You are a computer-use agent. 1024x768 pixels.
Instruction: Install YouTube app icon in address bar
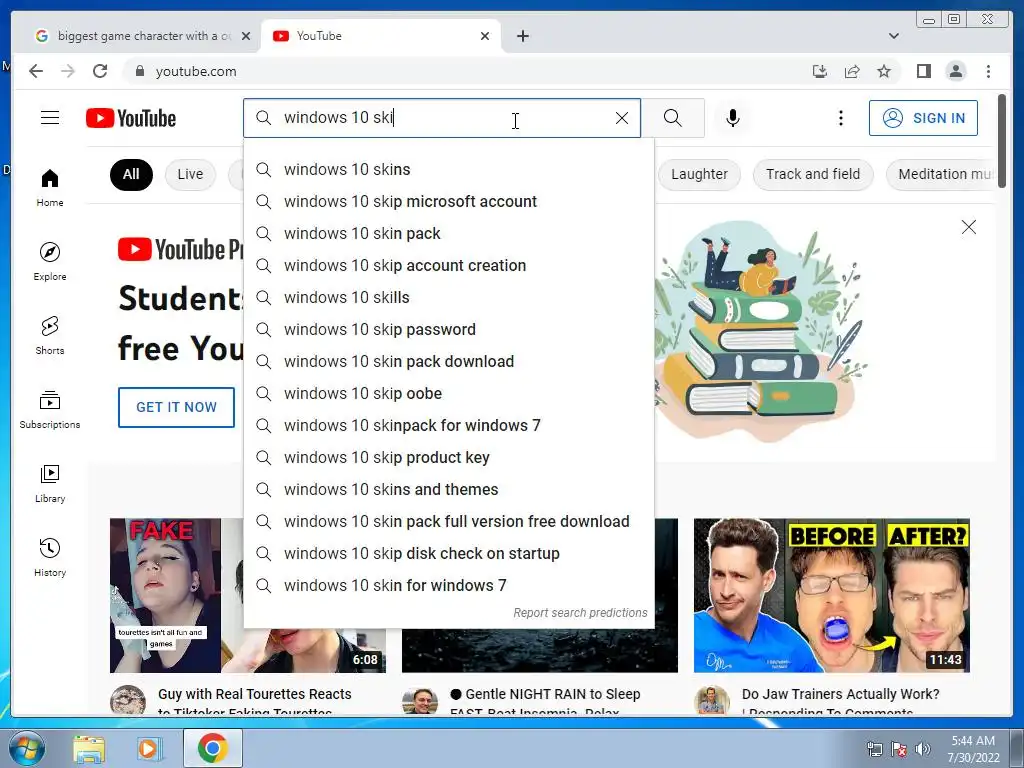click(820, 71)
